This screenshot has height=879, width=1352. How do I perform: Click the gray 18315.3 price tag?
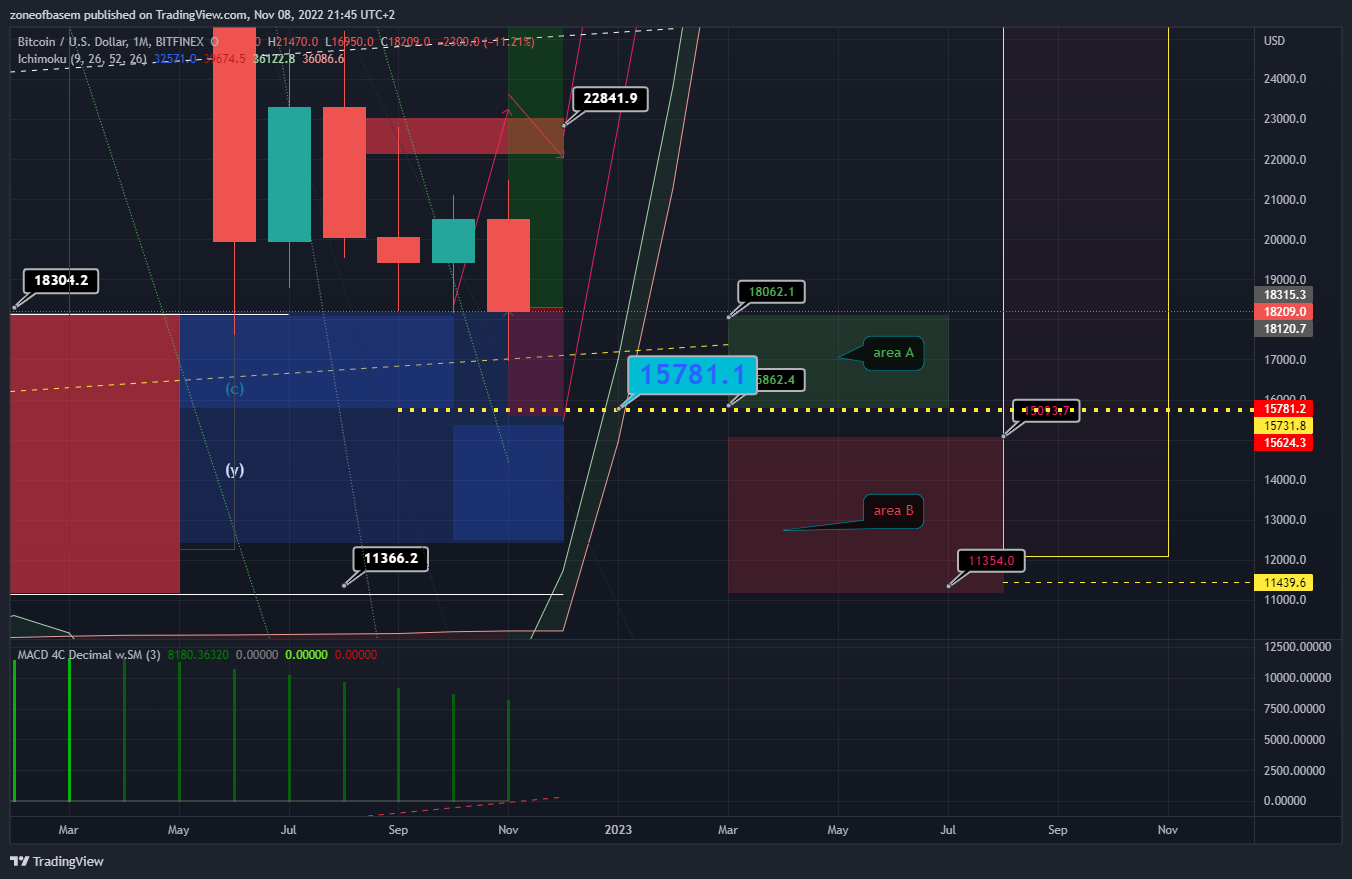coord(1283,295)
